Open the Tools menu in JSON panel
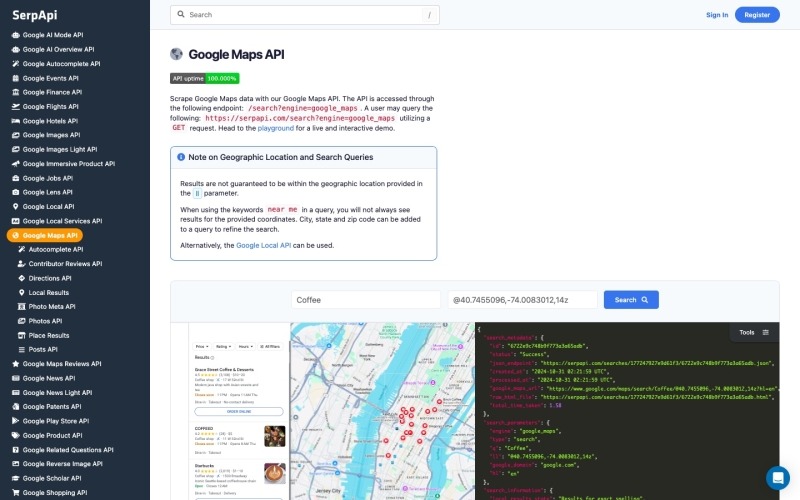Image resolution: width=800 pixels, height=500 pixels. [754, 332]
